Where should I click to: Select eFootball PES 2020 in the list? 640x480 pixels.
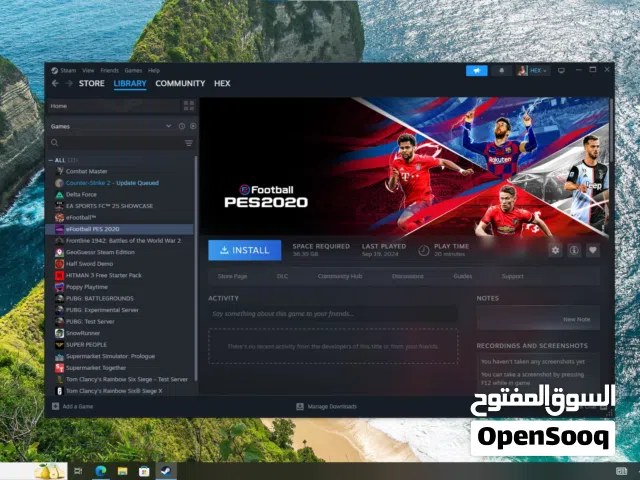[x=120, y=229]
